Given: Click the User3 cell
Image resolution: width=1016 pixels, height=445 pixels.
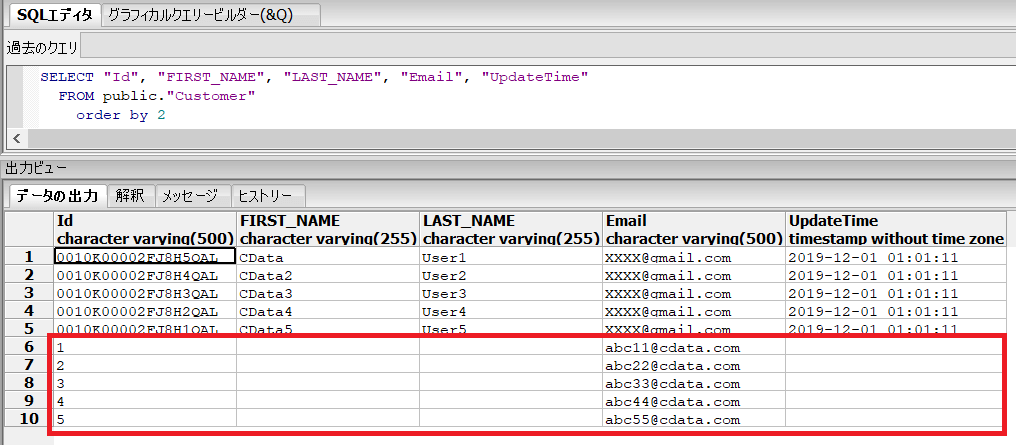Looking at the screenshot, I should click(511, 293).
